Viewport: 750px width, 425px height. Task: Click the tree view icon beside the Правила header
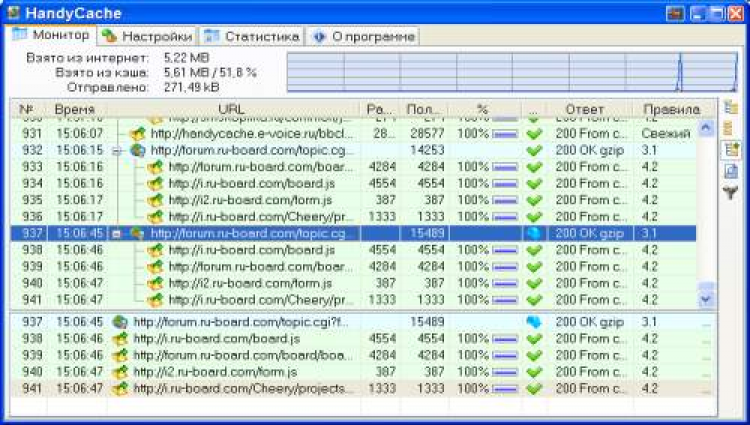click(731, 108)
